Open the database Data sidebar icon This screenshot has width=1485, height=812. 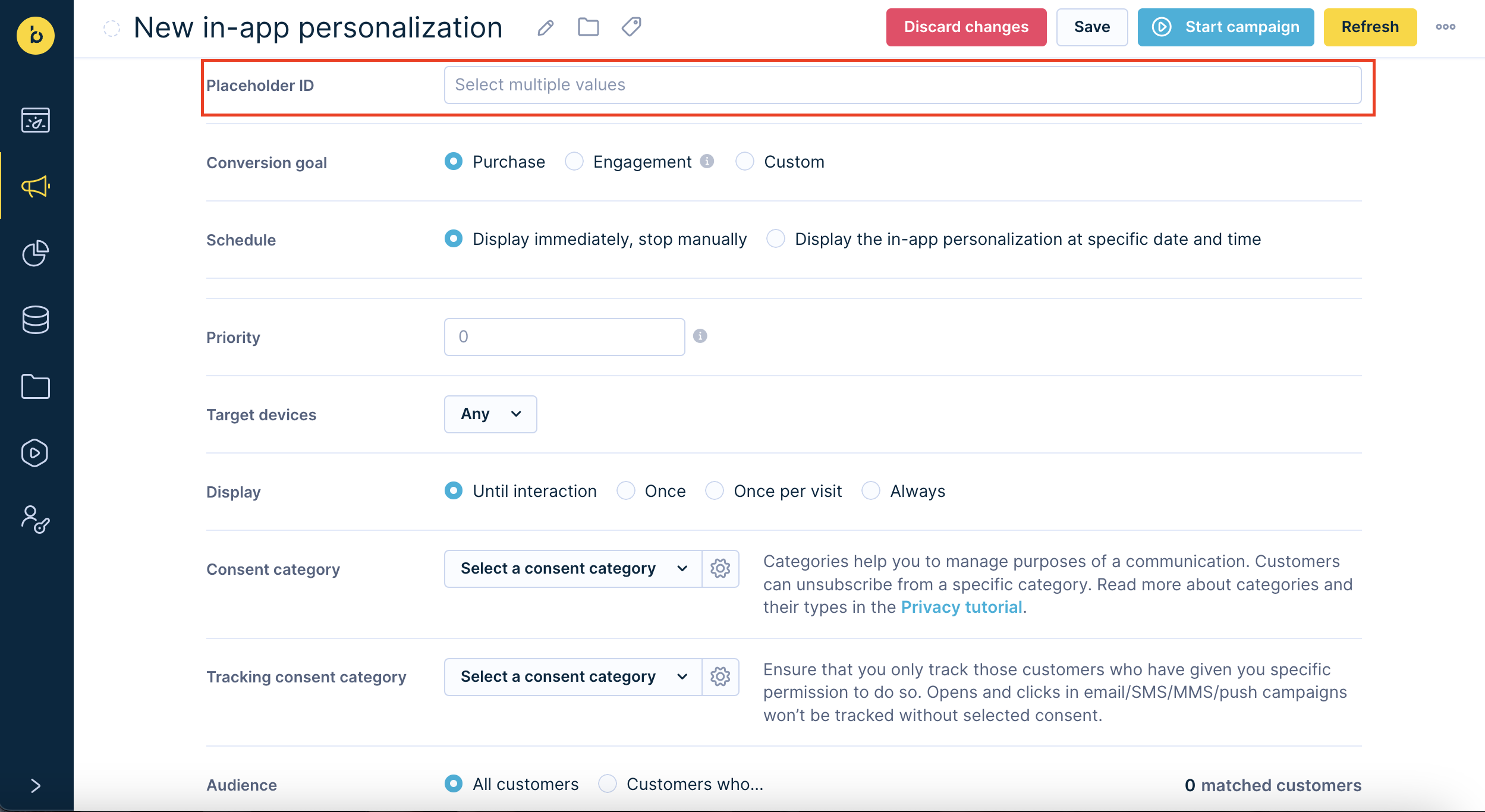pyautogui.click(x=36, y=320)
